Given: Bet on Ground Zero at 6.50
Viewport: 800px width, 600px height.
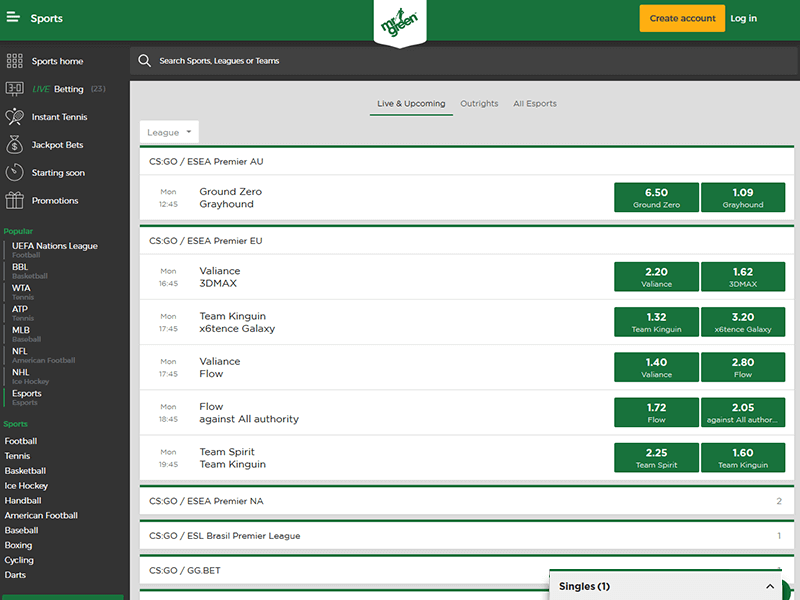Looking at the screenshot, I should click(x=656, y=197).
